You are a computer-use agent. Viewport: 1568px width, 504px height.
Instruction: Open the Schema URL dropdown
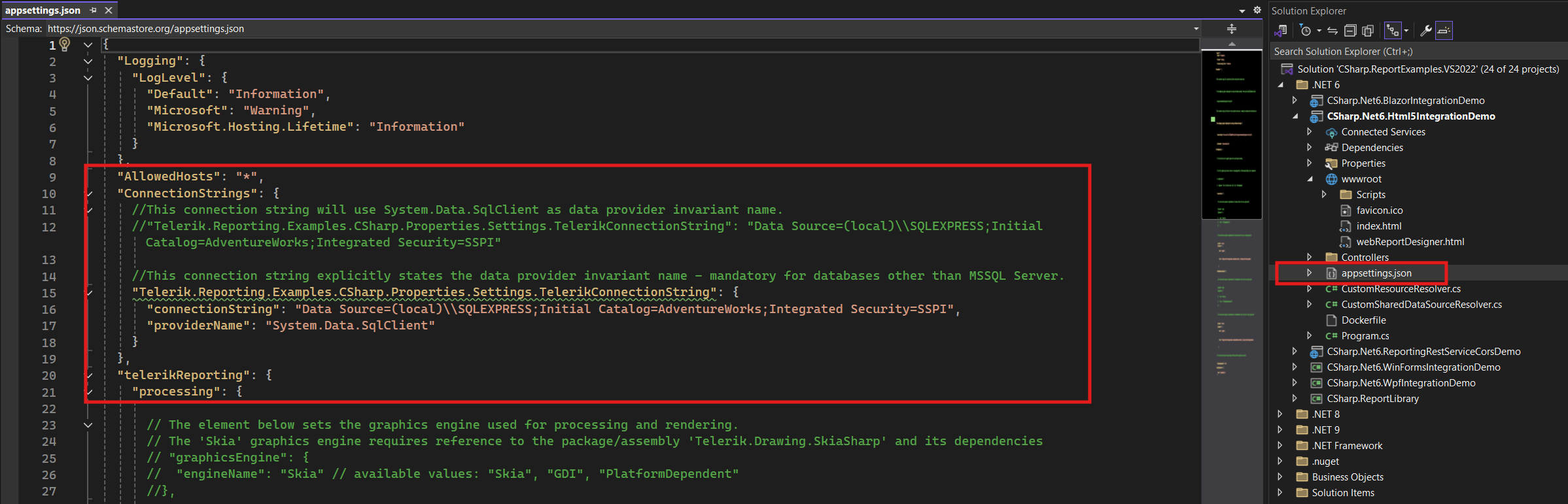pyautogui.click(x=1196, y=29)
